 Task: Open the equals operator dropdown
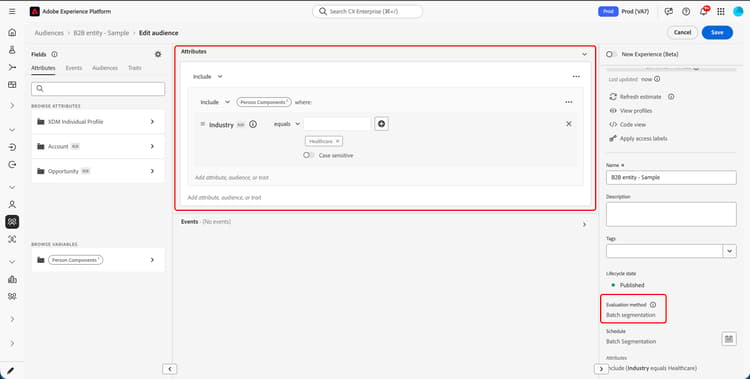point(287,124)
